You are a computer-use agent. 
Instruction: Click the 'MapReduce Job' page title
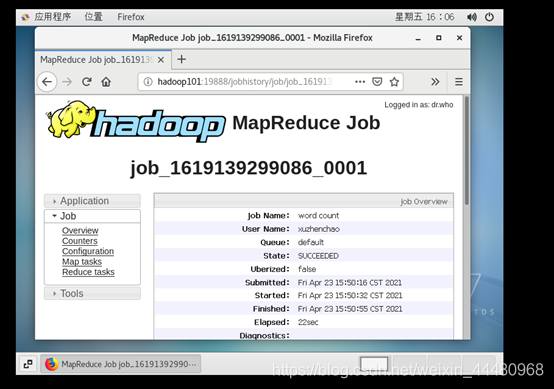tap(306, 123)
